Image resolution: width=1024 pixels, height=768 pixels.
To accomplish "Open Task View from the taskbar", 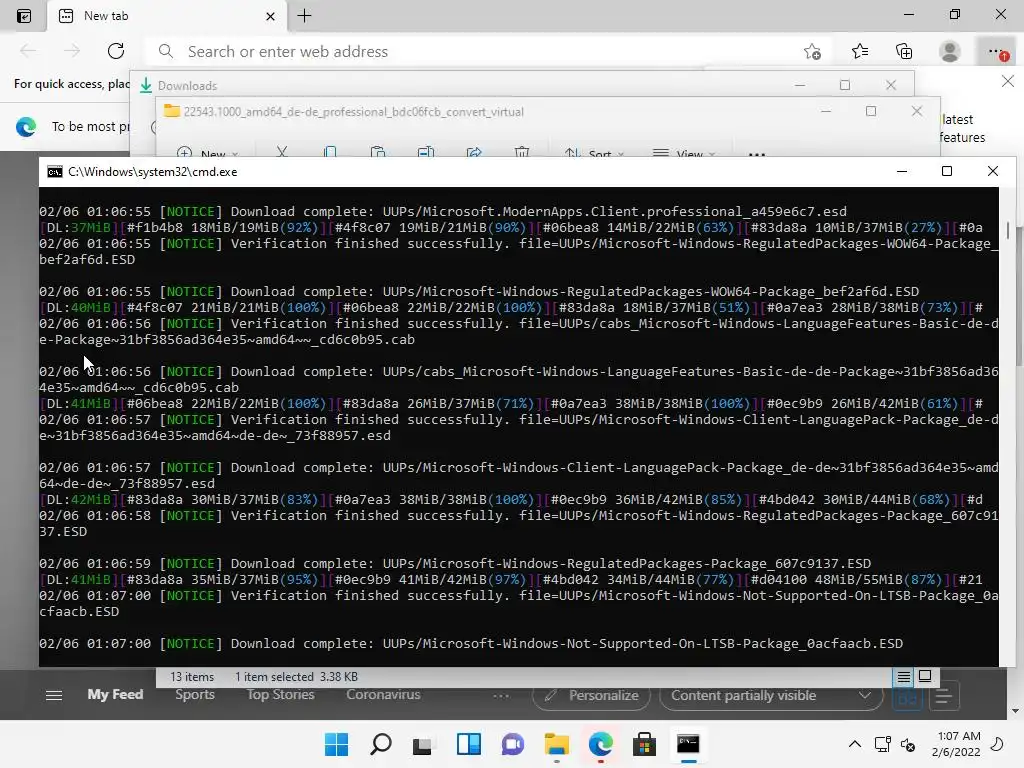I will [x=424, y=744].
